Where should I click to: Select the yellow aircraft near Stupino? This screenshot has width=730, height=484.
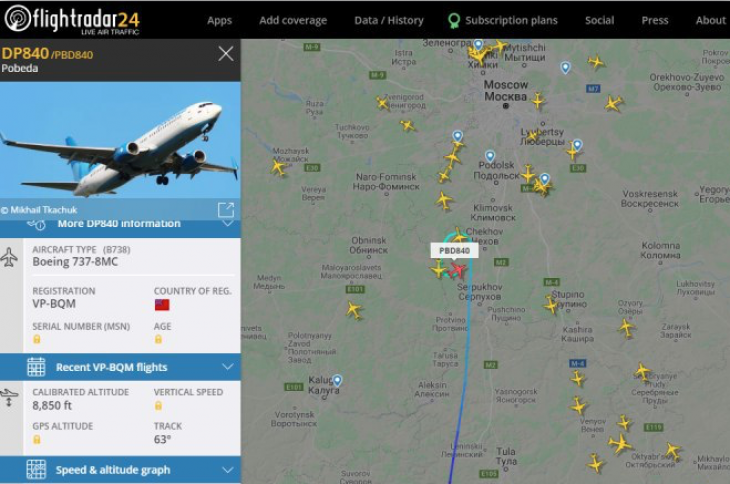(551, 305)
